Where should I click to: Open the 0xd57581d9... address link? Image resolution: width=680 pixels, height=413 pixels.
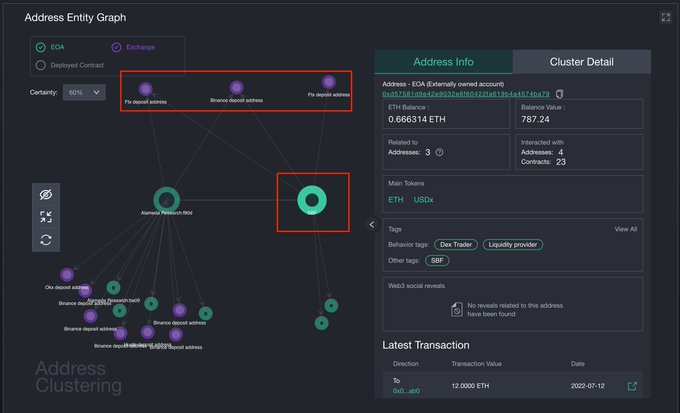[x=466, y=94]
